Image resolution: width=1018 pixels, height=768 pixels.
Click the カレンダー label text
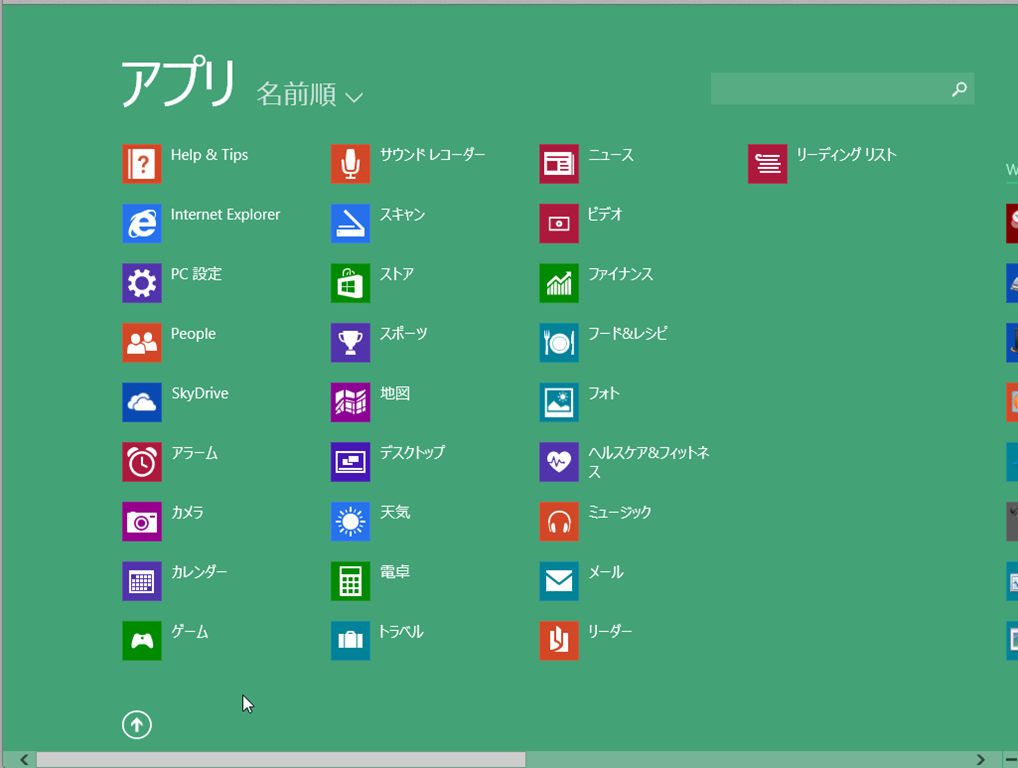pyautogui.click(x=199, y=572)
